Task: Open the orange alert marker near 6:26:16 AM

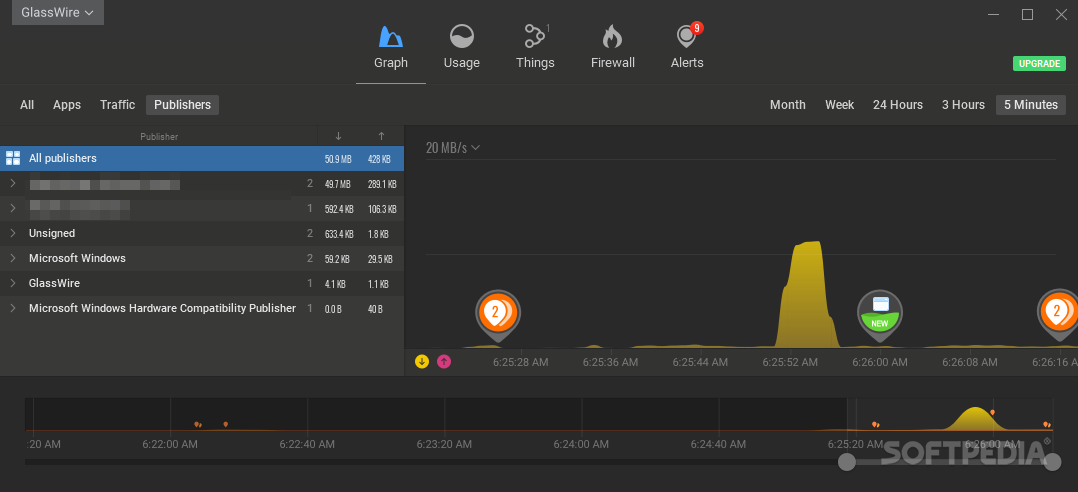Action: (1059, 315)
